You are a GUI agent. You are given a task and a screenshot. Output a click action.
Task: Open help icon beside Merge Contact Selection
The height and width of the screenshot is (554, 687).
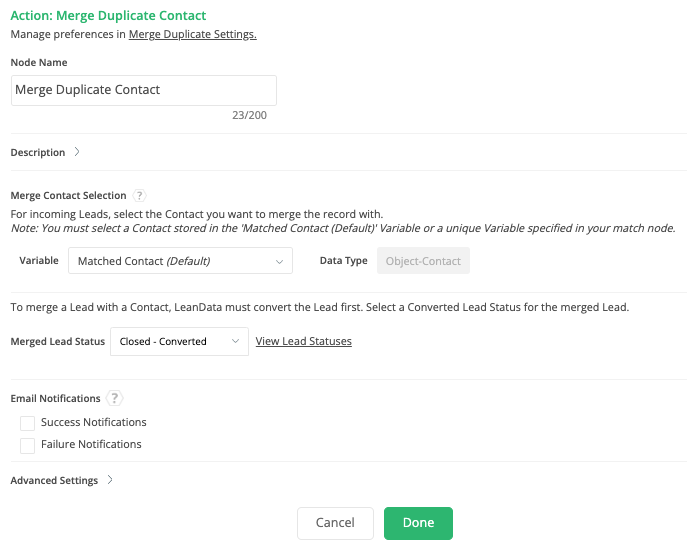(x=140, y=196)
